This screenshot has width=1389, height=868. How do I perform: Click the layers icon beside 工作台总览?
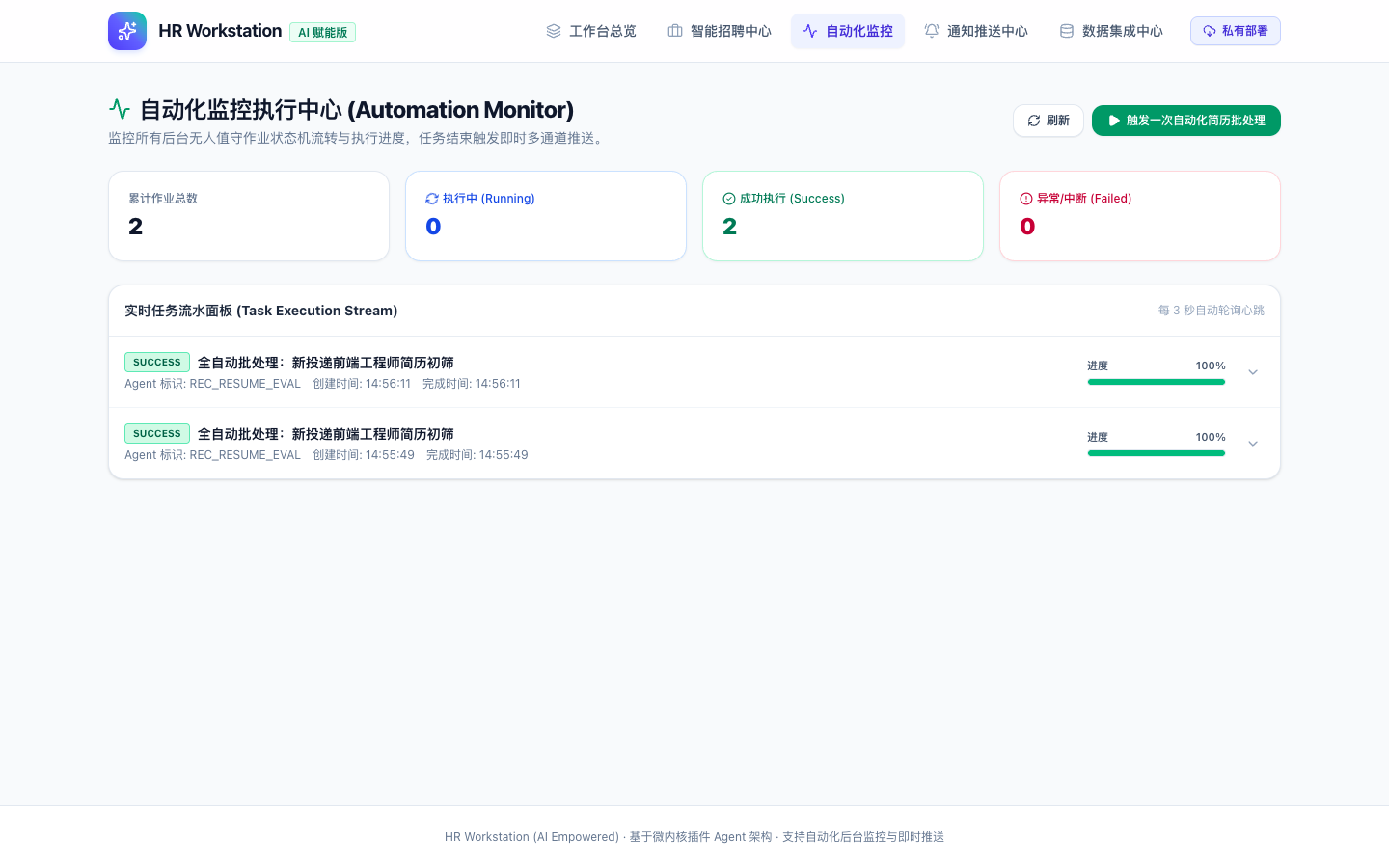pyautogui.click(x=554, y=31)
